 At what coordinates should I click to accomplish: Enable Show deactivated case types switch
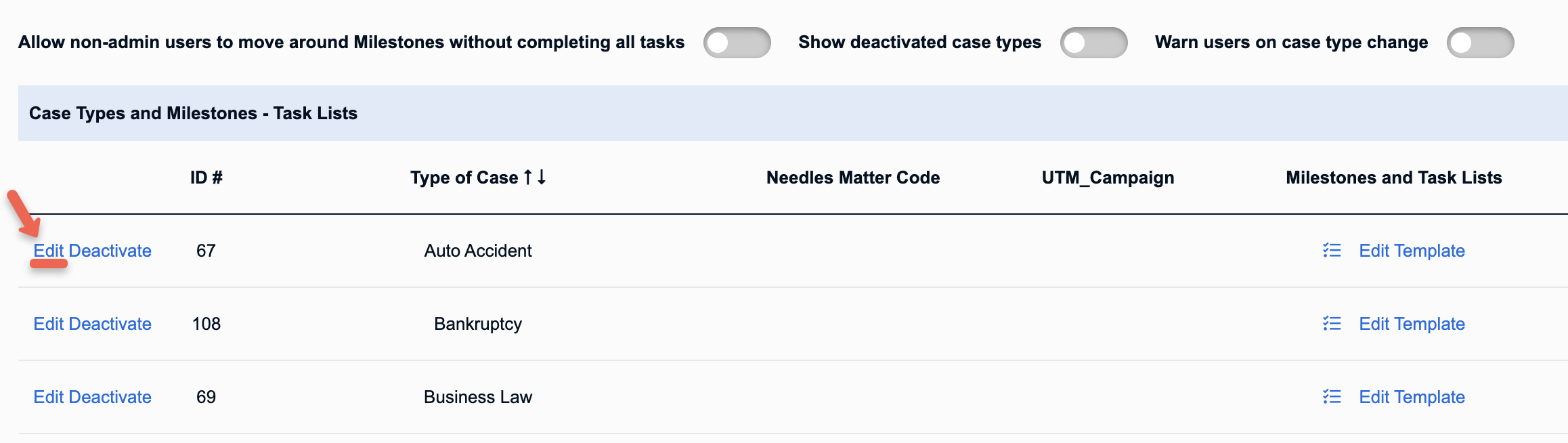pos(1094,43)
